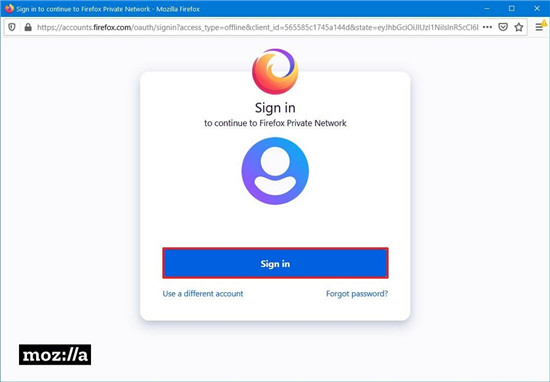Open the tracking protection shield icon
The height and width of the screenshot is (382, 550).
click(12, 27)
